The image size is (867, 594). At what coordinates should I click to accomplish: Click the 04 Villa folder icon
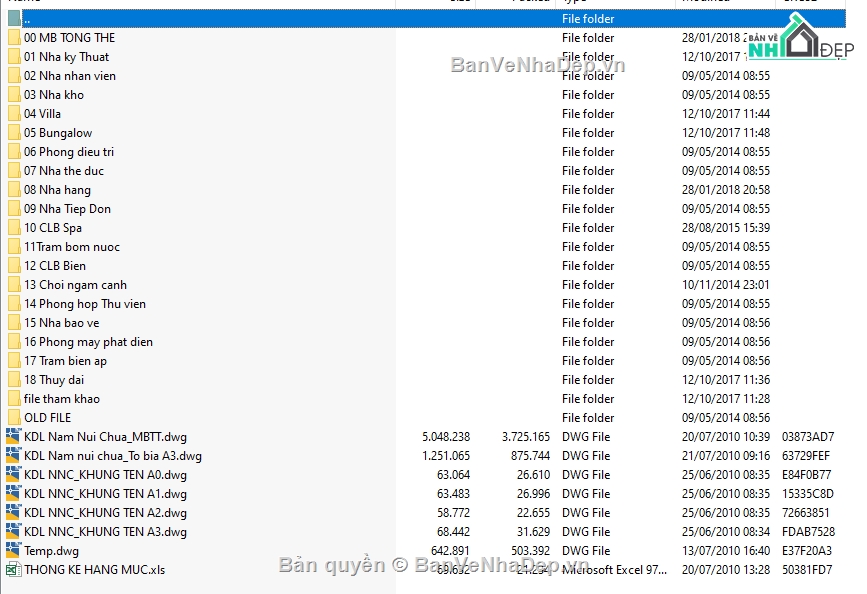(13, 114)
